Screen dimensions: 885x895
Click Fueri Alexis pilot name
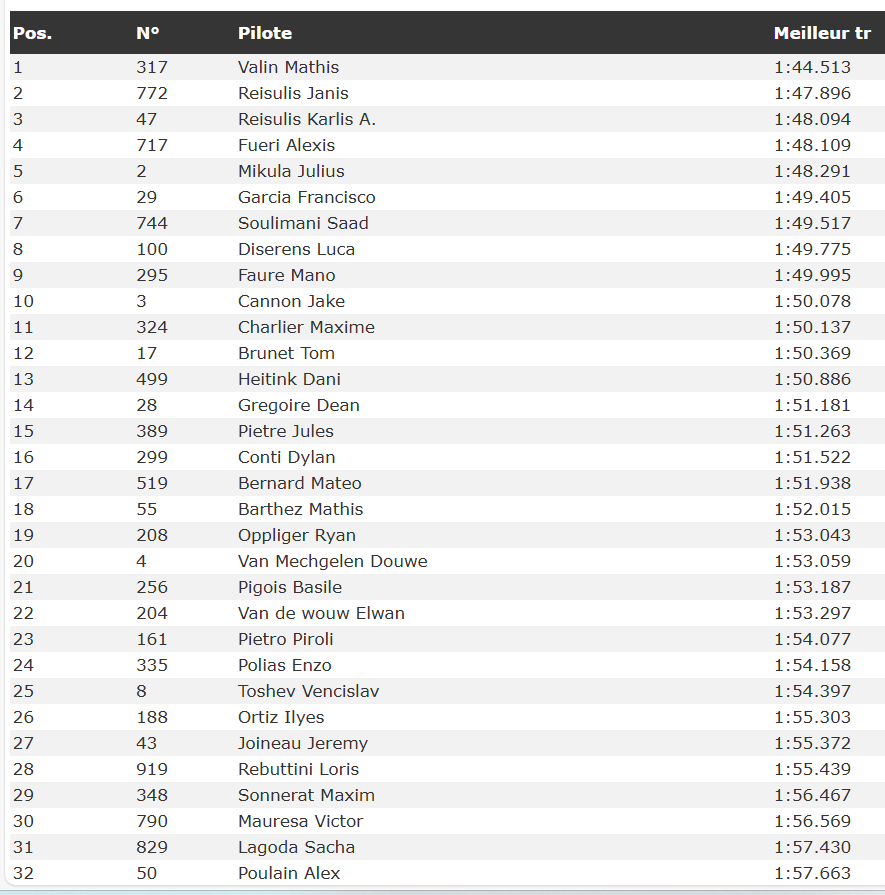pos(286,145)
